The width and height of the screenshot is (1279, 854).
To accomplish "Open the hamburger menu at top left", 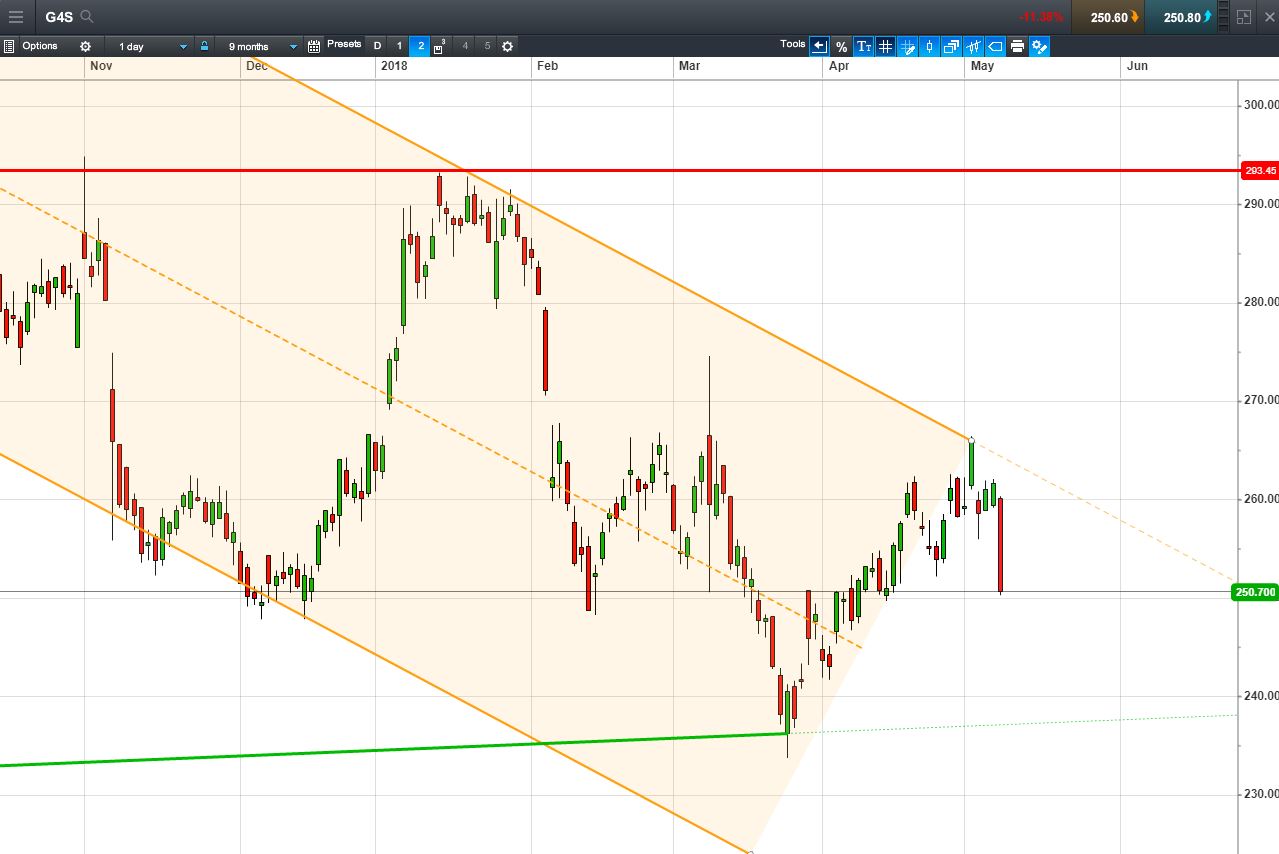I will 15,16.
